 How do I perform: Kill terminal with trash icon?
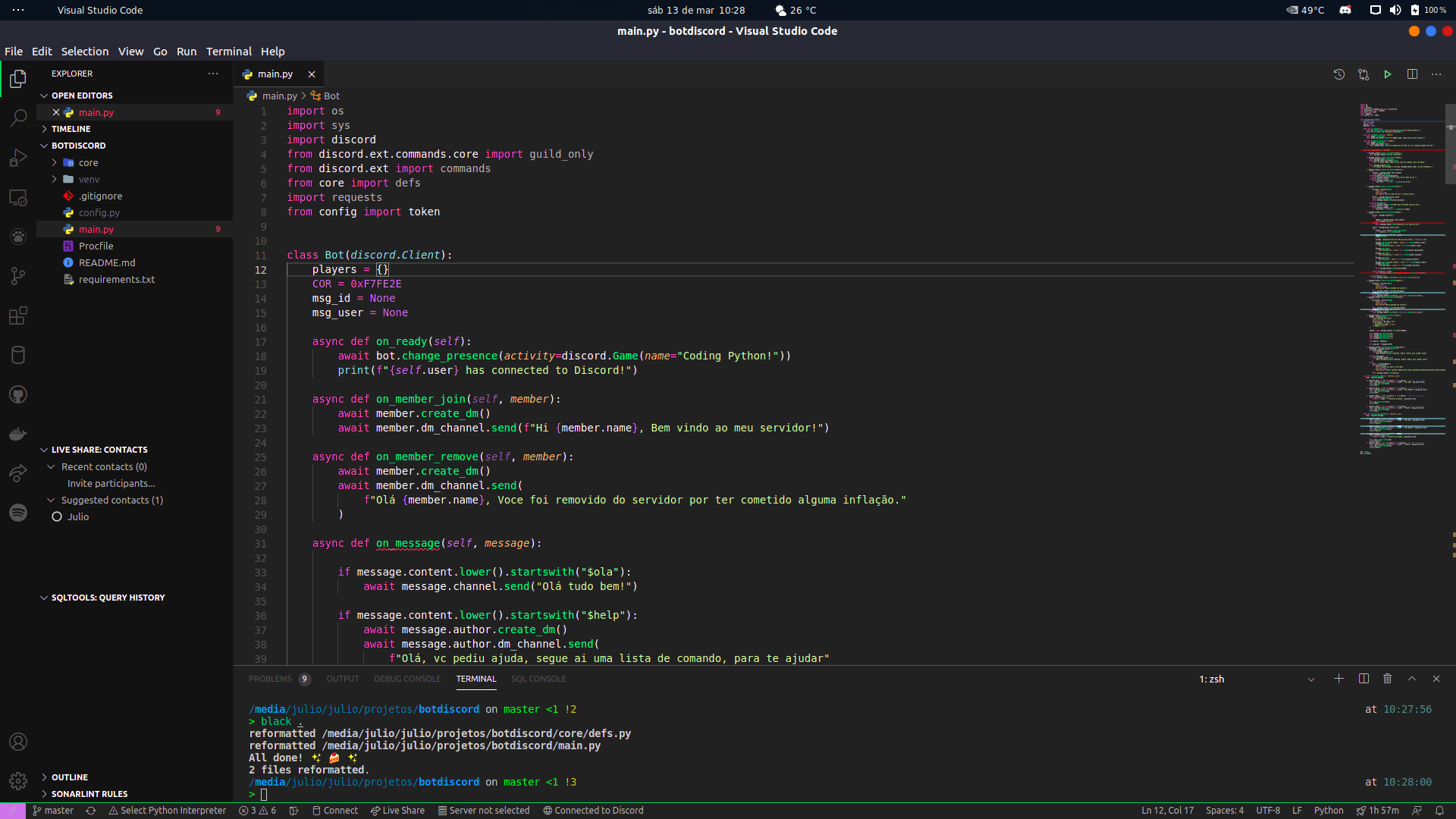[1388, 679]
